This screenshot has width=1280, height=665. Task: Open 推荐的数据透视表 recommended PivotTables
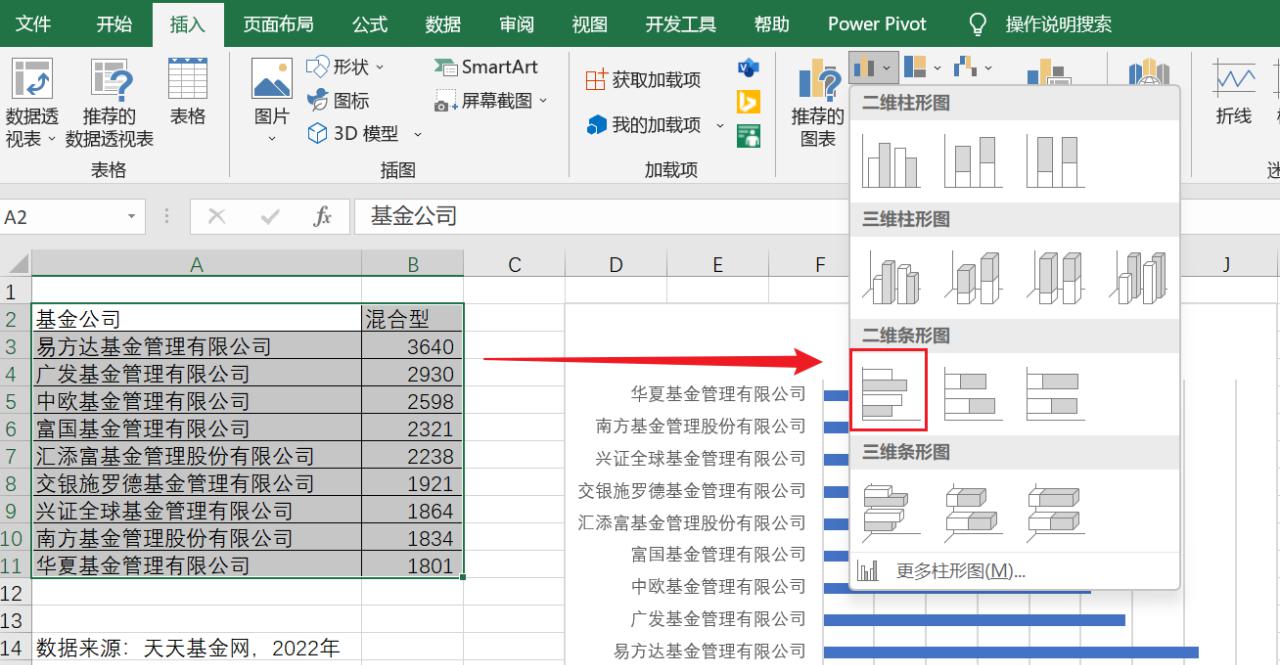coord(110,104)
